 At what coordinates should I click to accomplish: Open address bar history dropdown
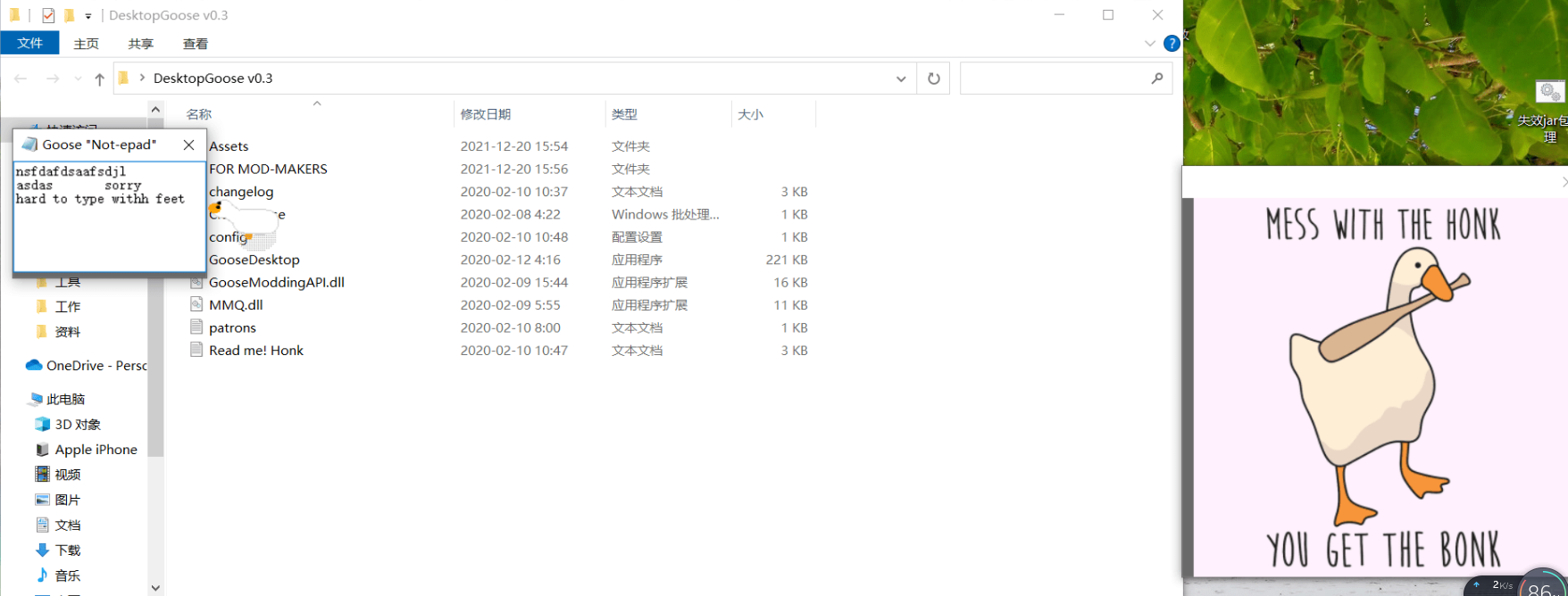901,79
